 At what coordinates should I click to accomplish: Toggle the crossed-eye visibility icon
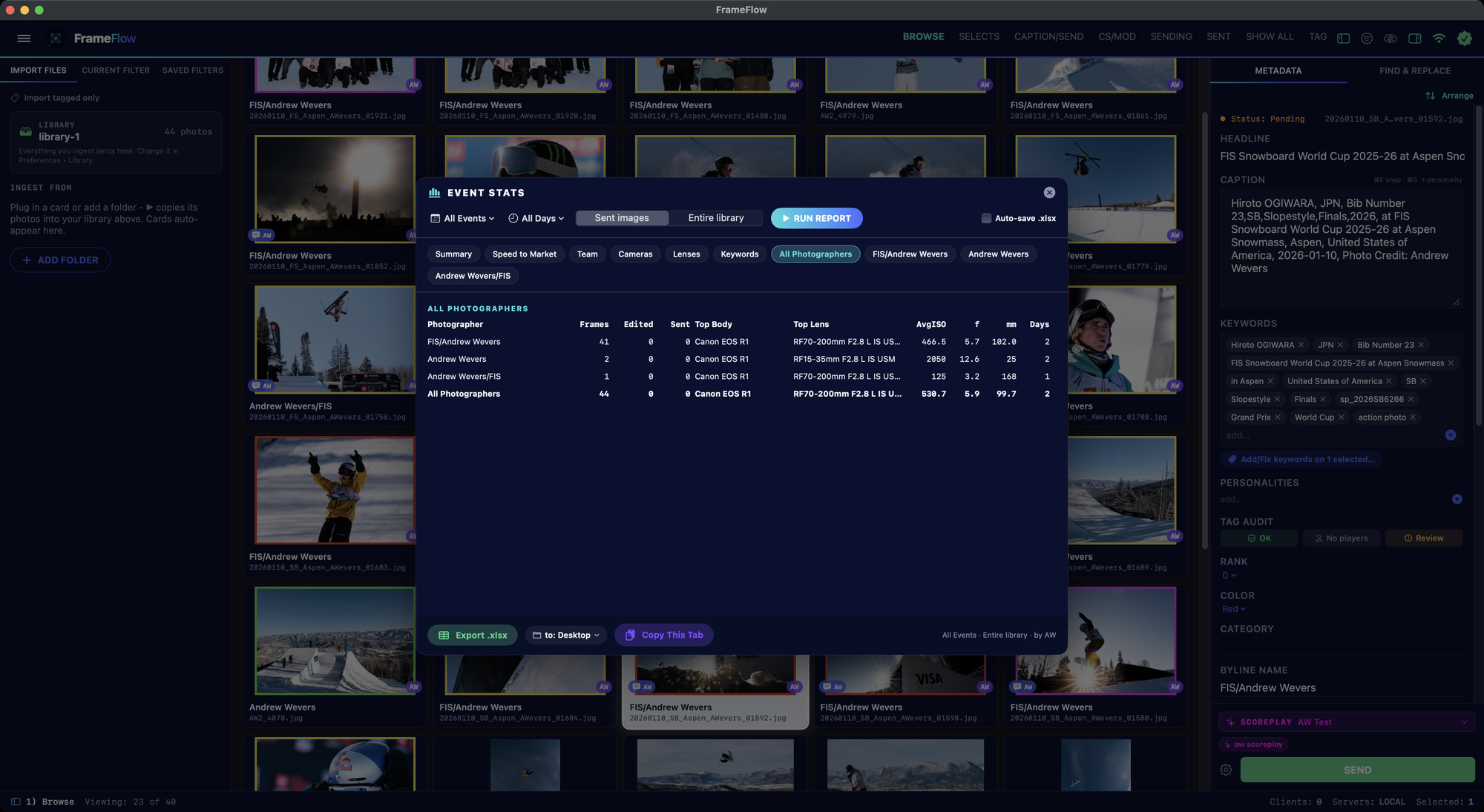(1391, 39)
